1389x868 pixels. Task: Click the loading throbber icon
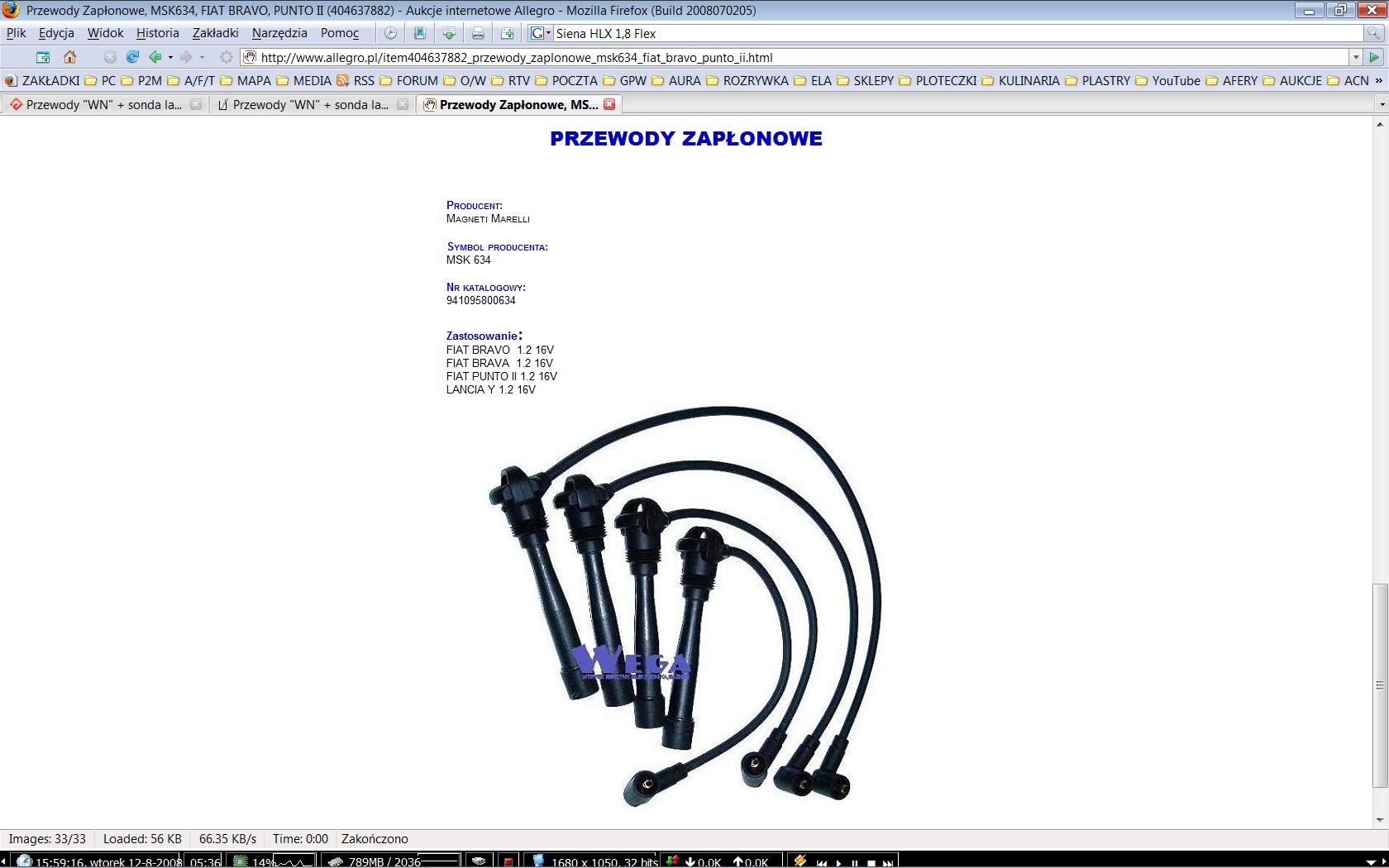pos(226,57)
